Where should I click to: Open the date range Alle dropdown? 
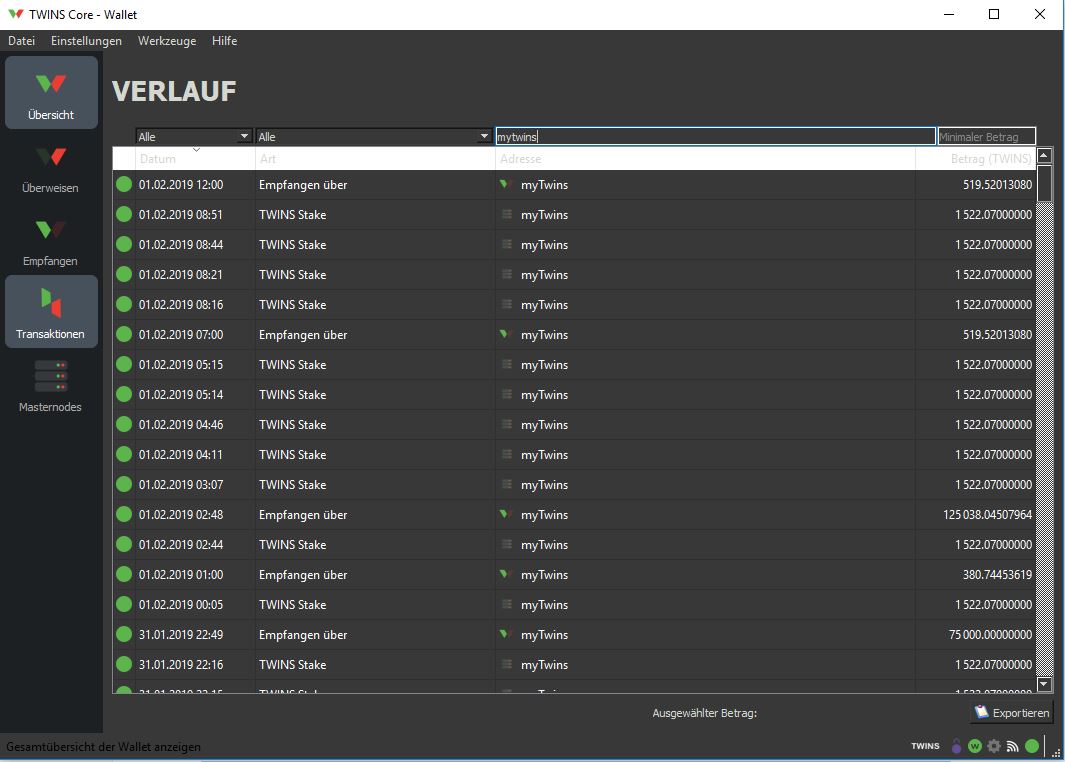[194, 137]
